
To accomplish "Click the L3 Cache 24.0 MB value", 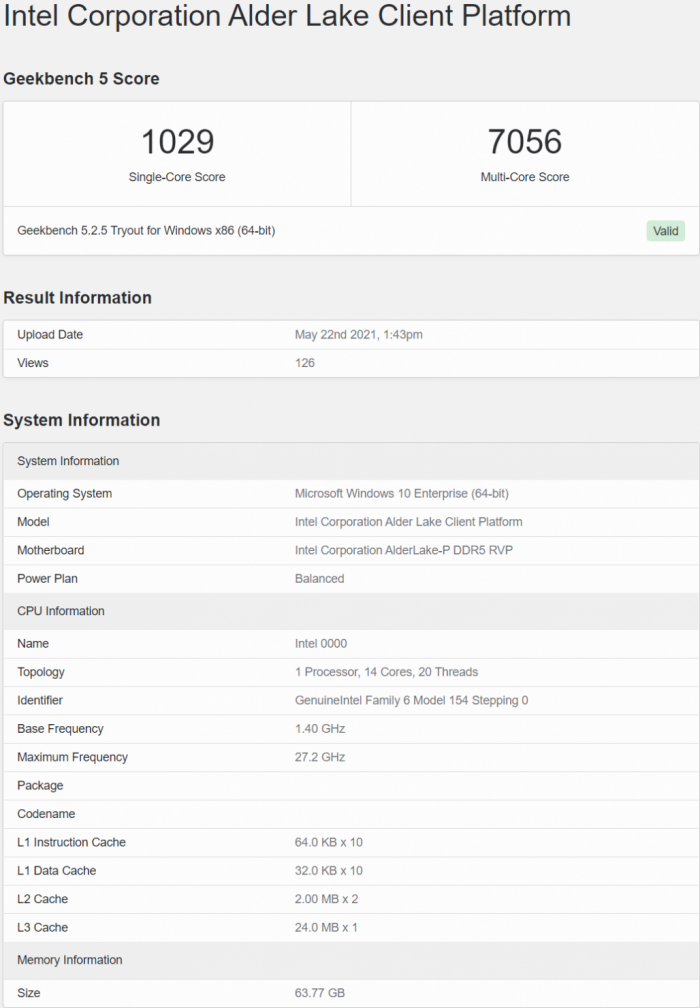I will tap(326, 927).
